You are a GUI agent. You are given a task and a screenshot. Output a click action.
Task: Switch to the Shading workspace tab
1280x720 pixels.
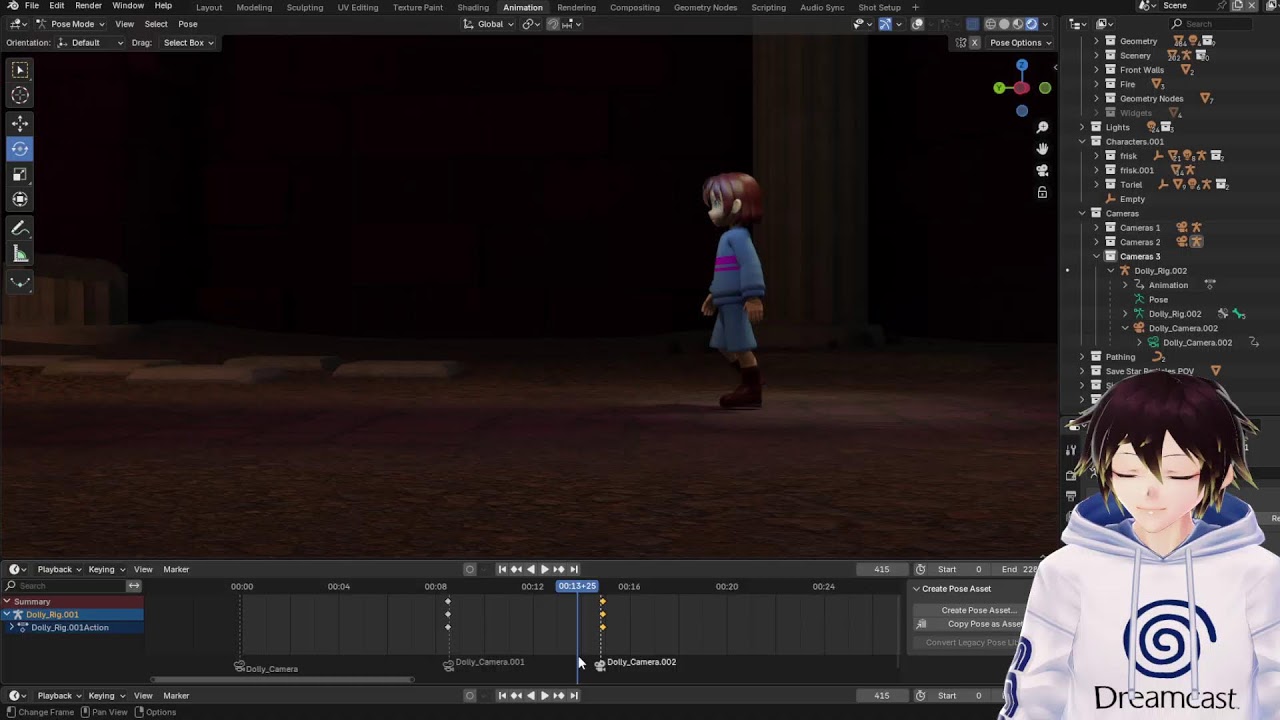(473, 7)
